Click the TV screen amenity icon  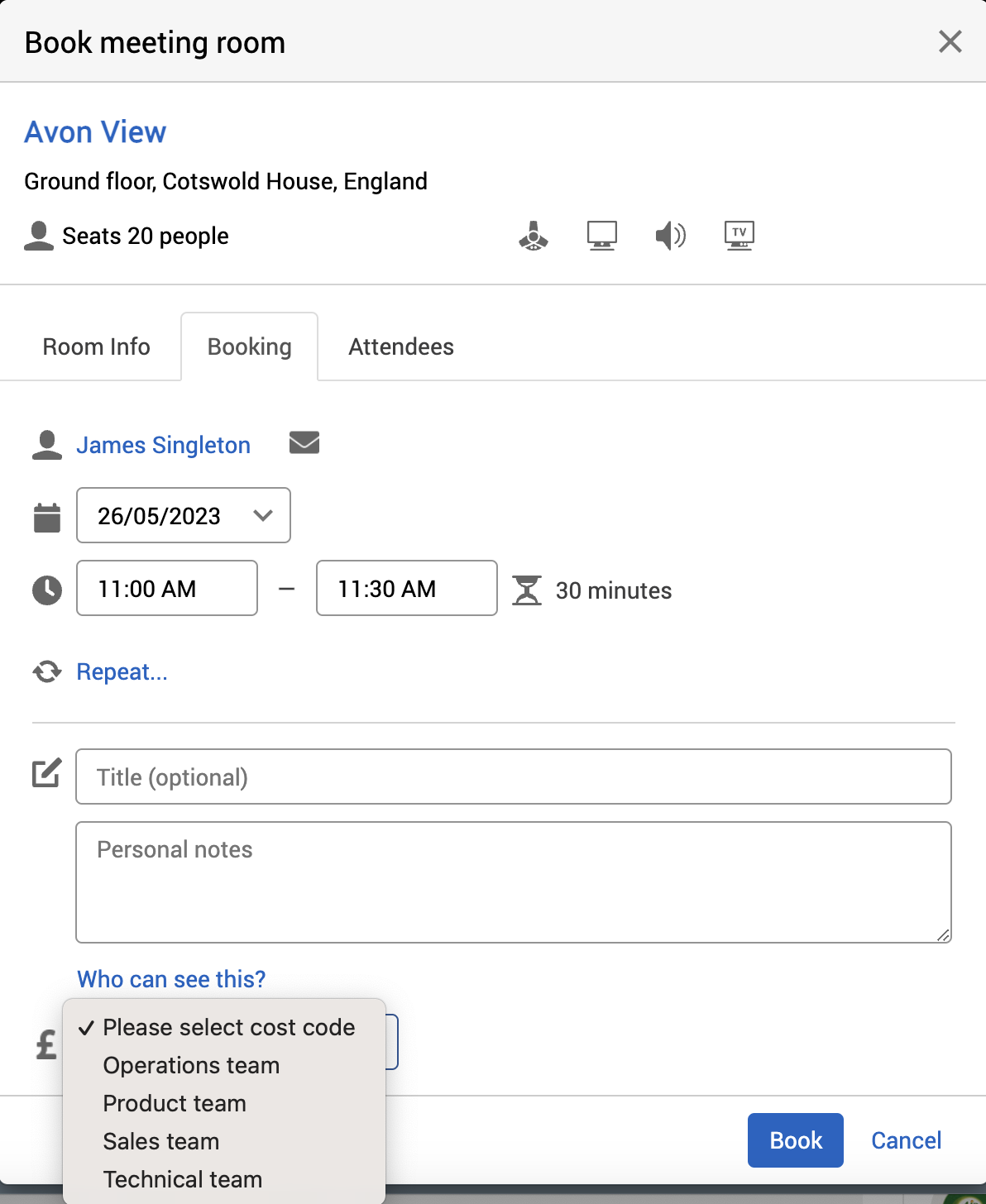(x=739, y=236)
